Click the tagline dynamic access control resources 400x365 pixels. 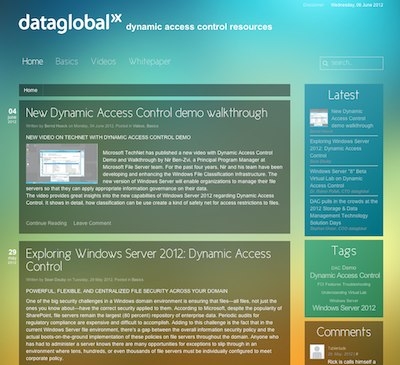coord(199,27)
